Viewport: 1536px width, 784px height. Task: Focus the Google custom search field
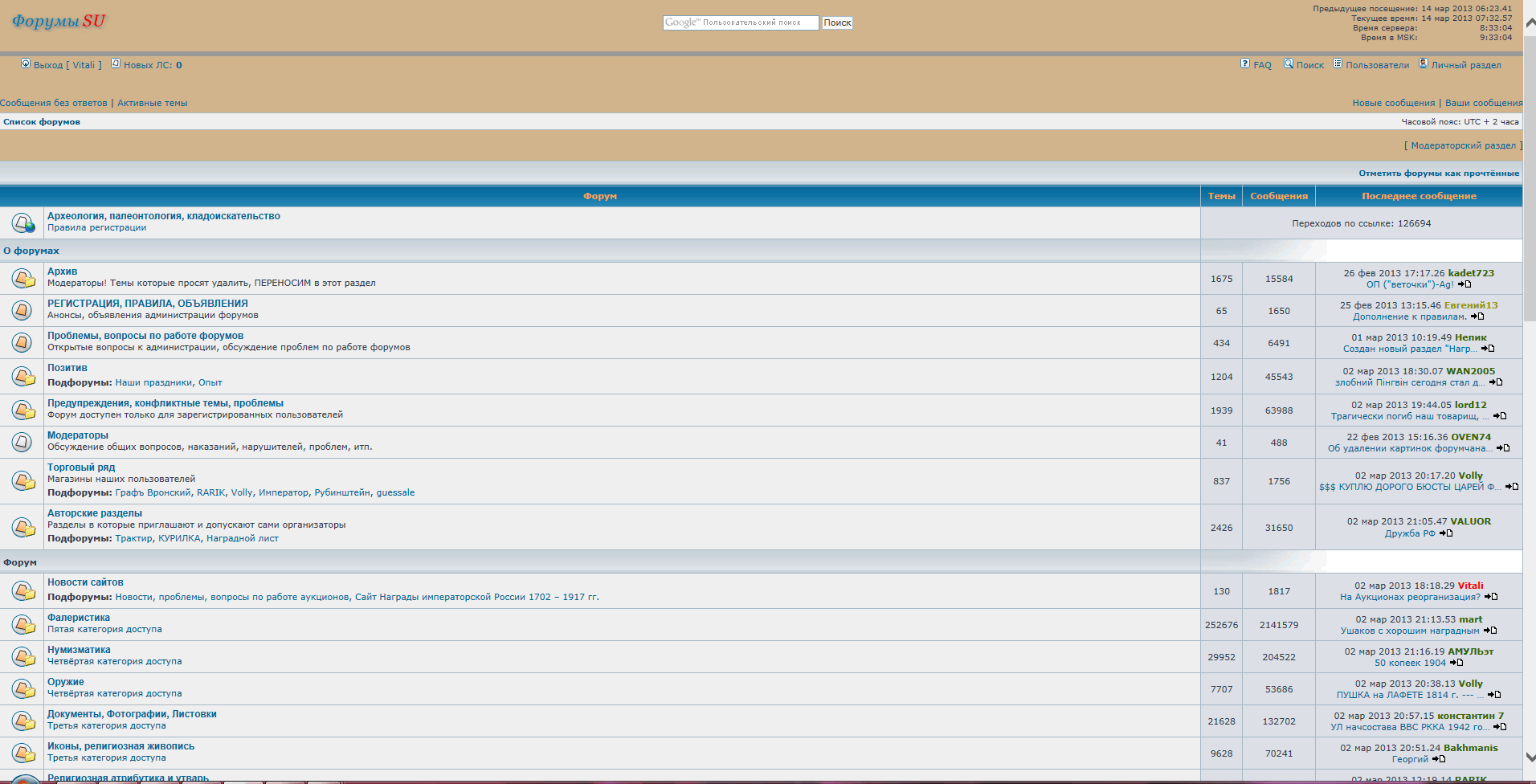pos(740,22)
